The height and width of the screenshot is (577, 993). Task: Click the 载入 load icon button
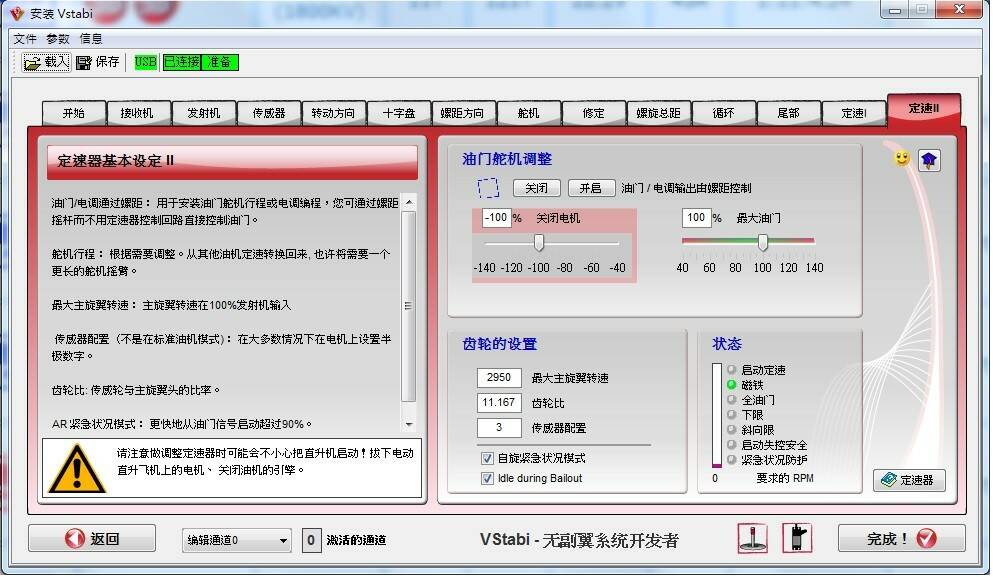[x=46, y=62]
